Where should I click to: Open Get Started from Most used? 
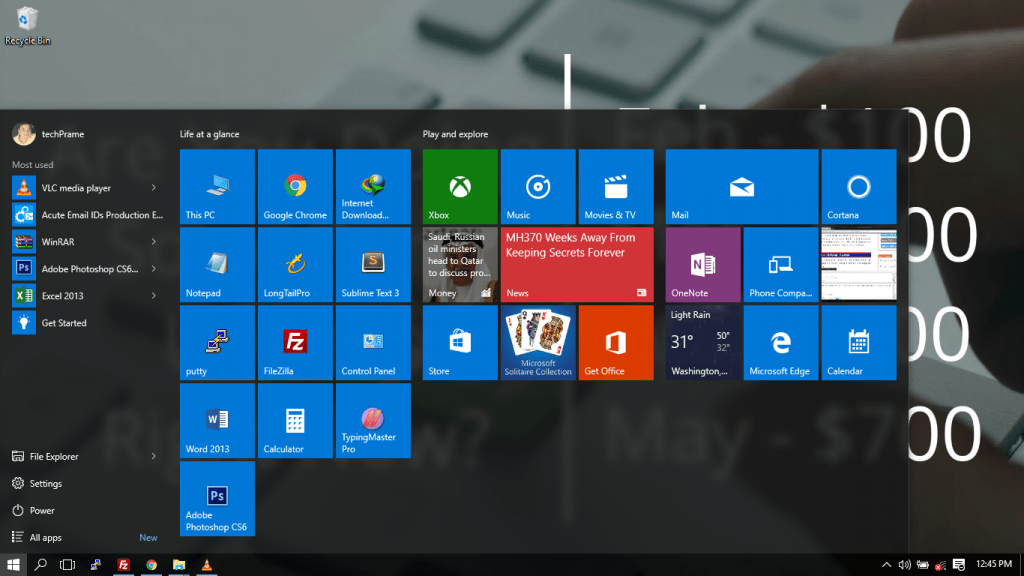88,323
